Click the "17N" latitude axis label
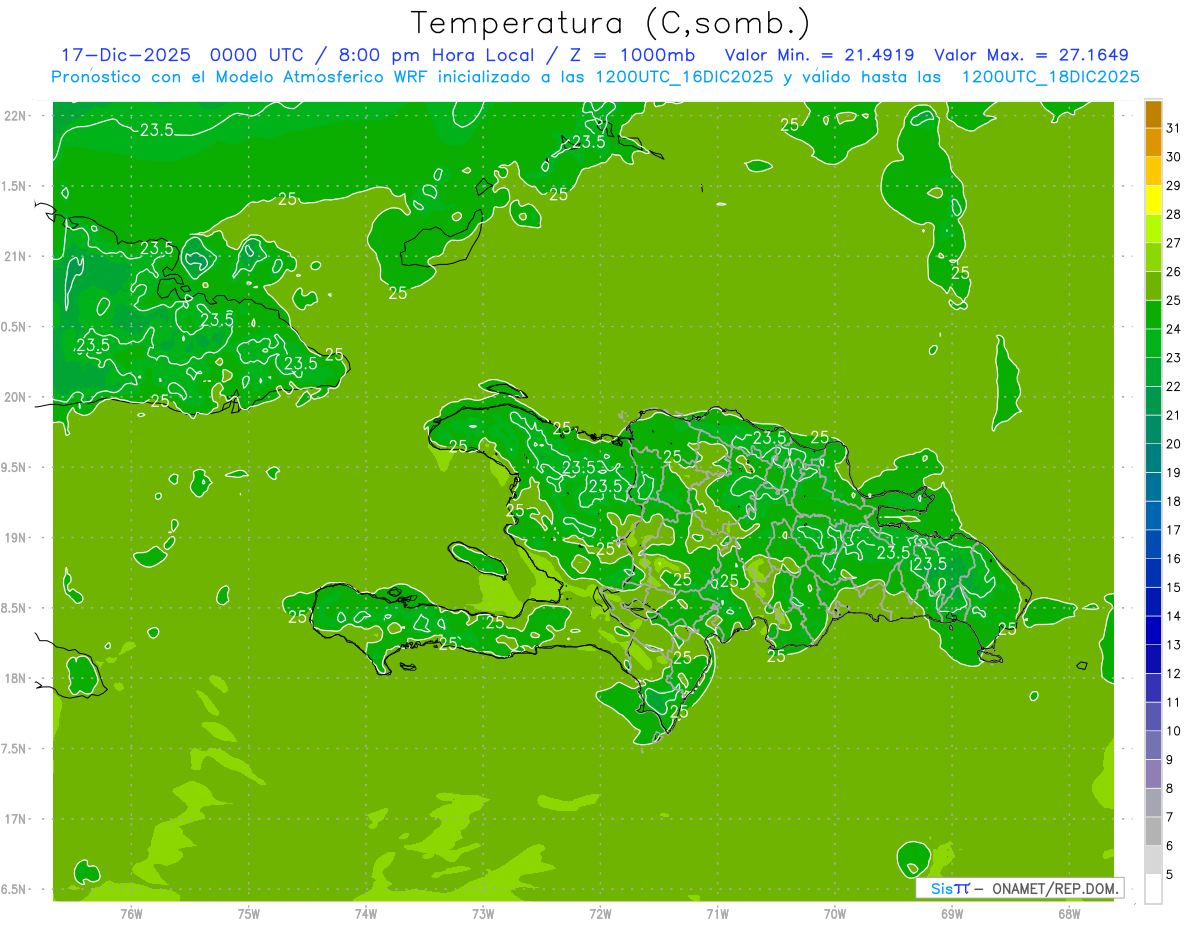 17,819
